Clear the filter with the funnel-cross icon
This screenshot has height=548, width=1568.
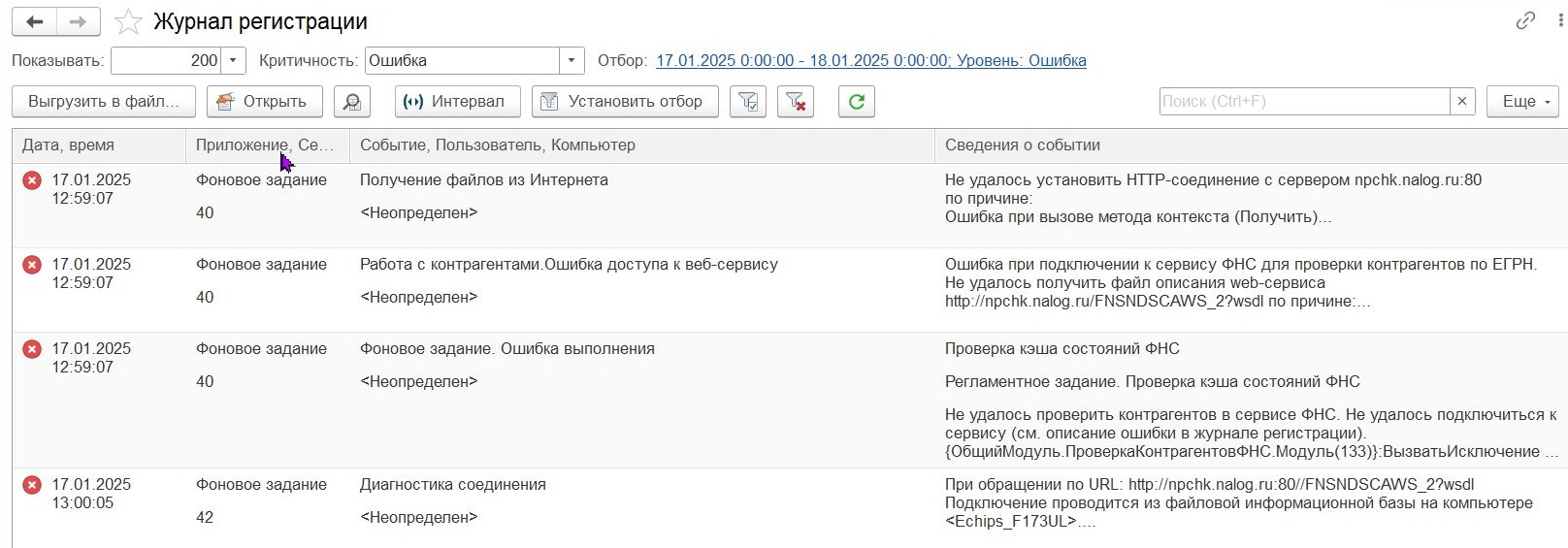click(x=796, y=102)
